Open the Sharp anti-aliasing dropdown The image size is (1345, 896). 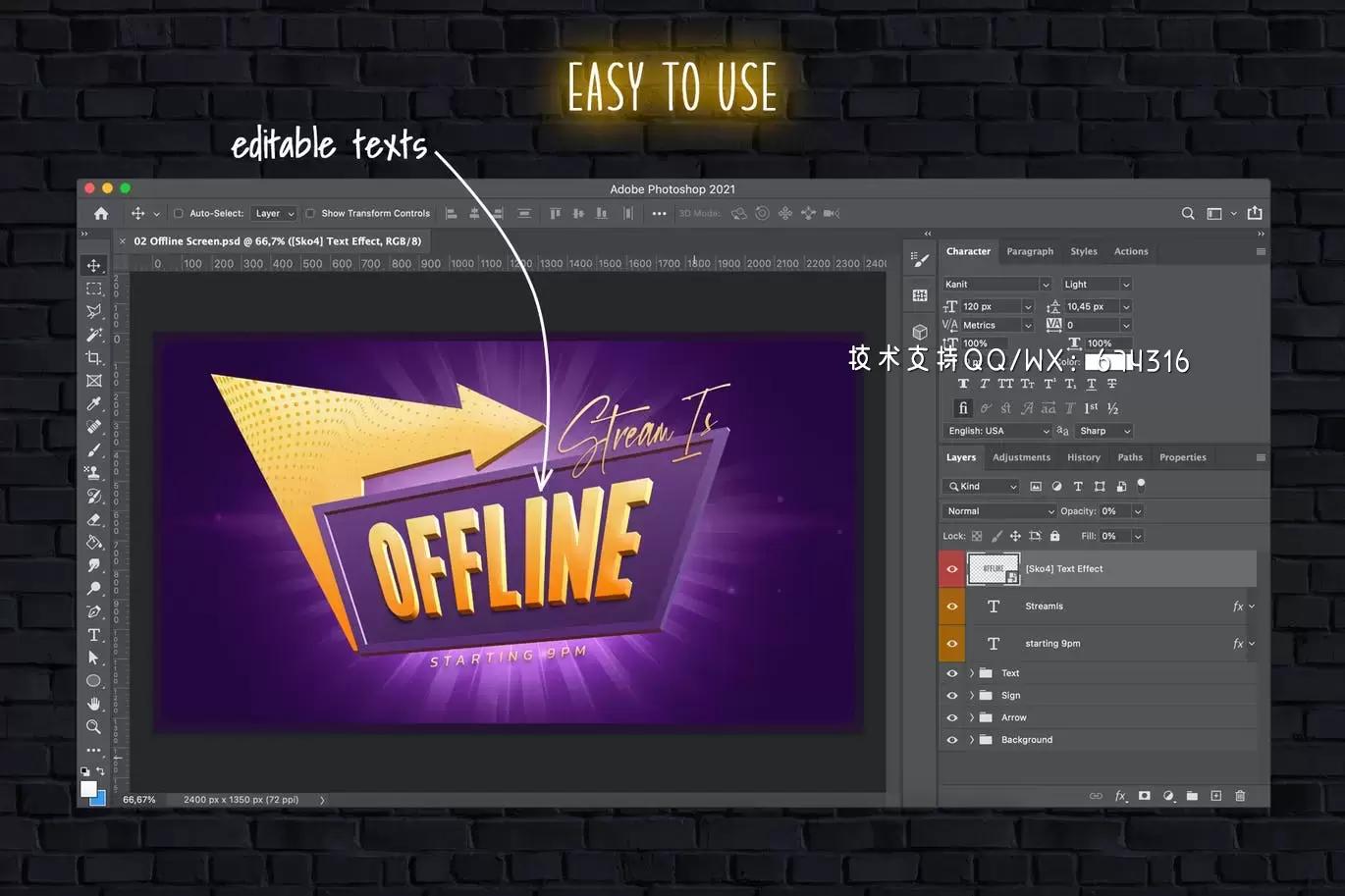1104,431
